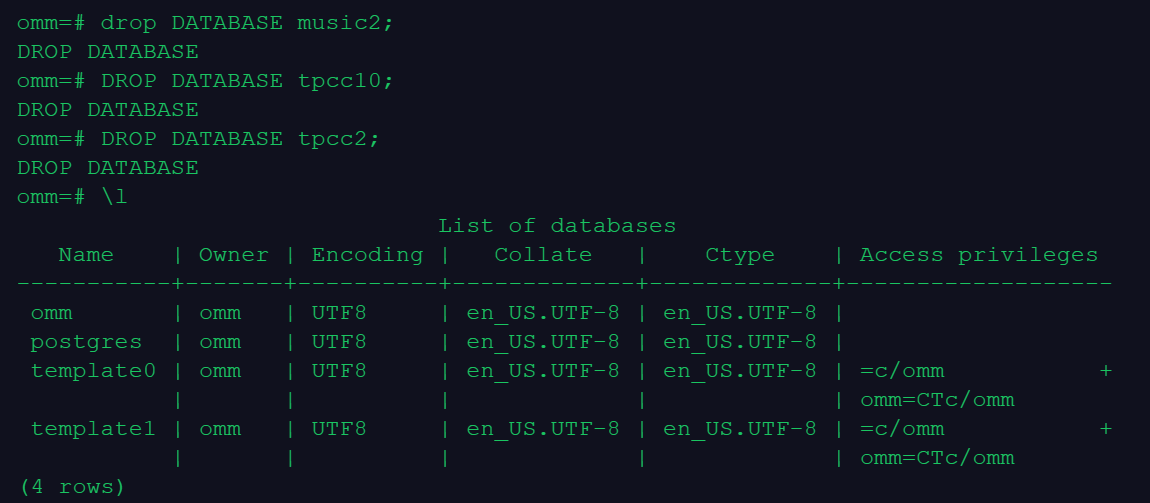Viewport: 1150px width, 503px height.
Task: Click the 'List of databases' table title
Action: pyautogui.click(x=557, y=226)
